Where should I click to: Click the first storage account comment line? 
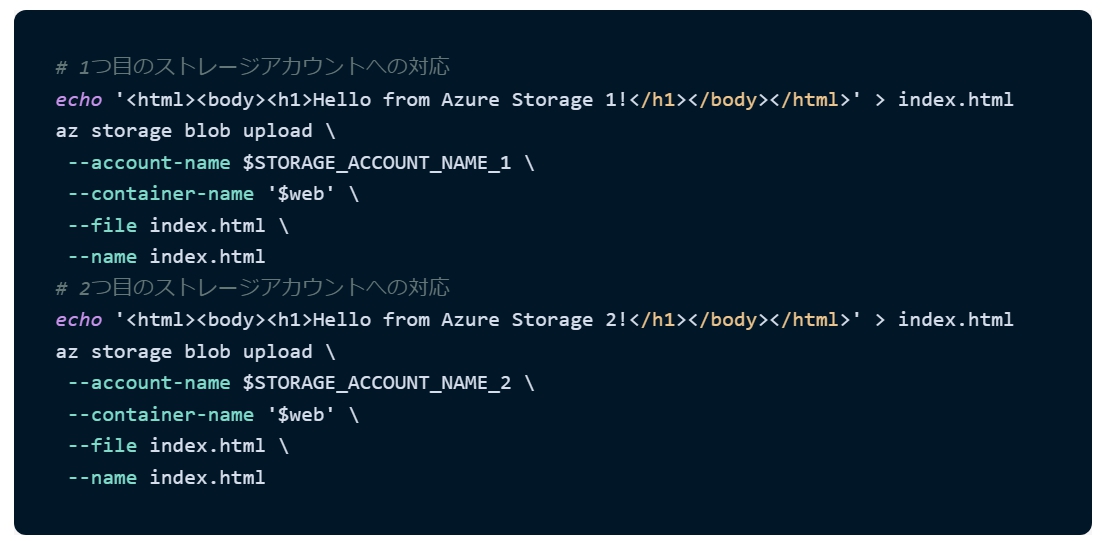(x=252, y=67)
